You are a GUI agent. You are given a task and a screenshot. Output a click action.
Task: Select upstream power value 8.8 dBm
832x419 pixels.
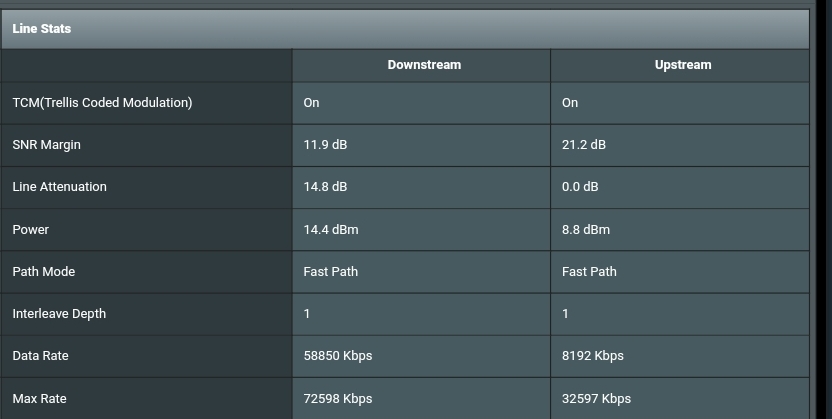586,230
